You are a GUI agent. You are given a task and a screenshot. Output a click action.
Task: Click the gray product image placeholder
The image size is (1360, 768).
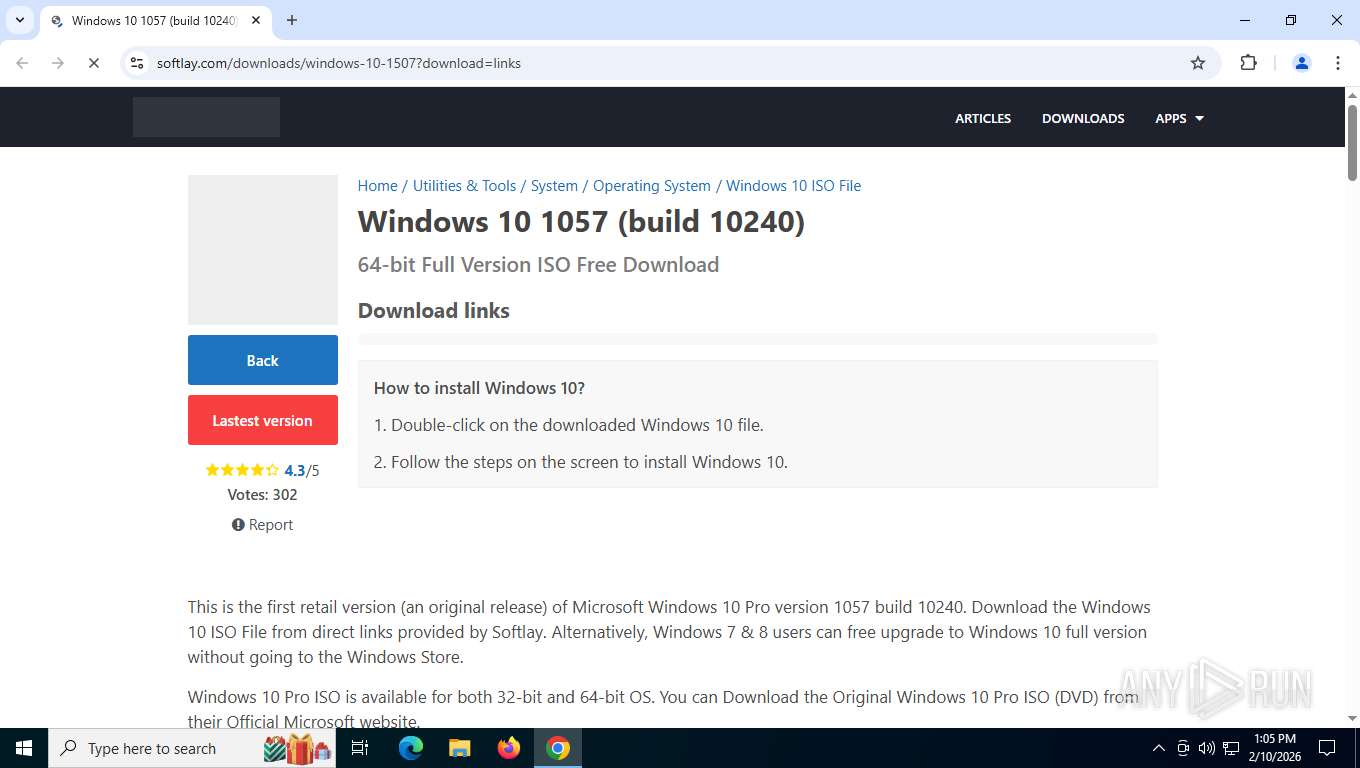[x=263, y=250]
